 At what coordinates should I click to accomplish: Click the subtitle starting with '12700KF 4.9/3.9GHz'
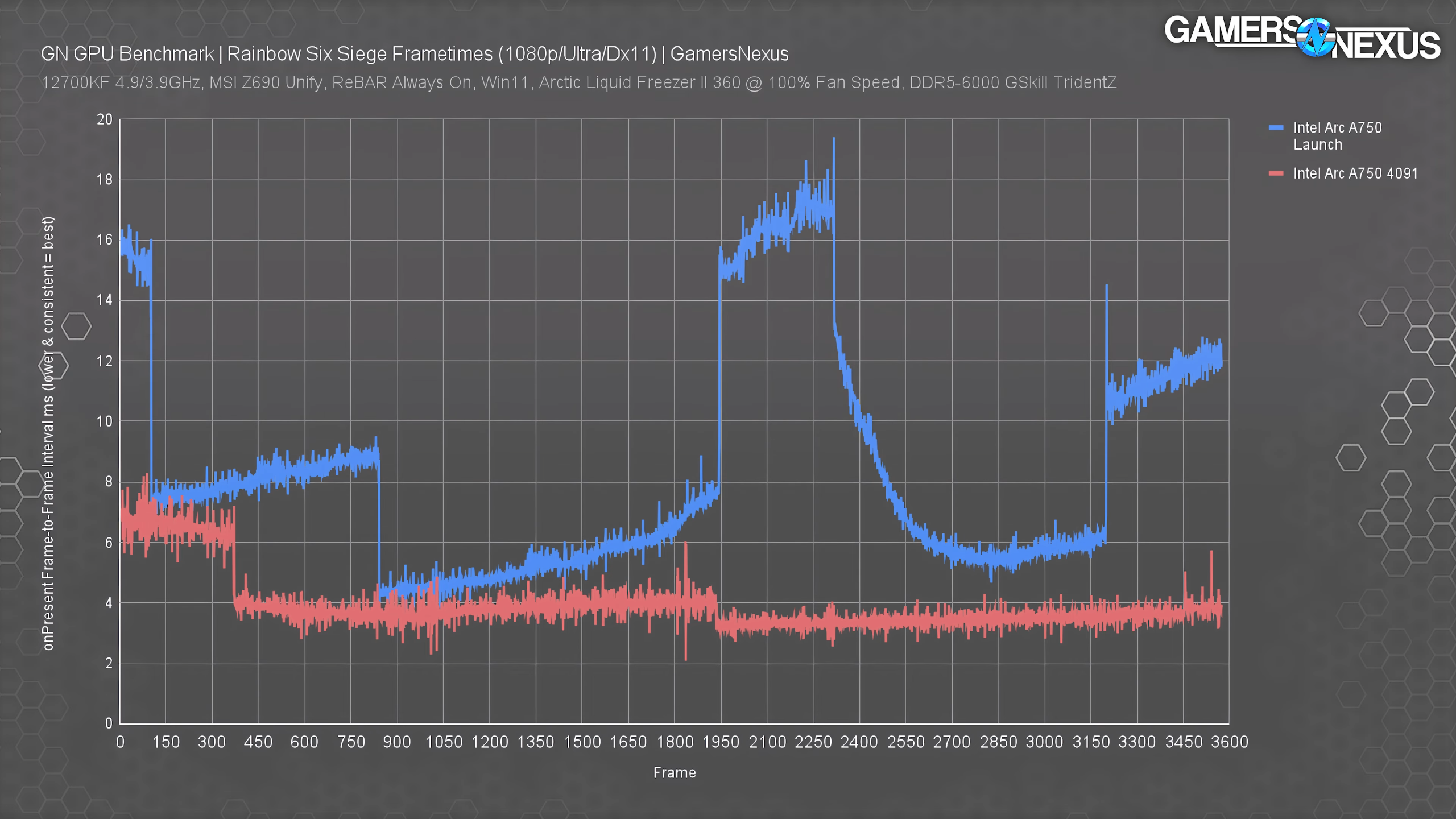tap(579, 83)
